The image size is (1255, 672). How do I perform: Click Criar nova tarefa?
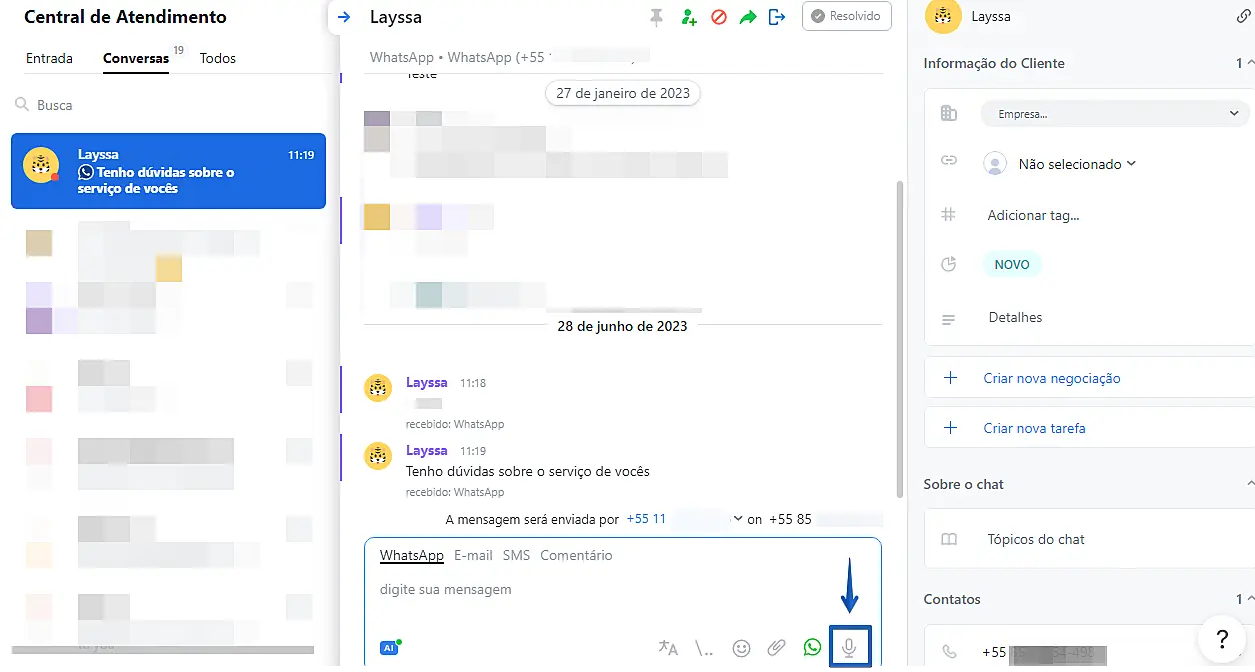[1034, 428]
